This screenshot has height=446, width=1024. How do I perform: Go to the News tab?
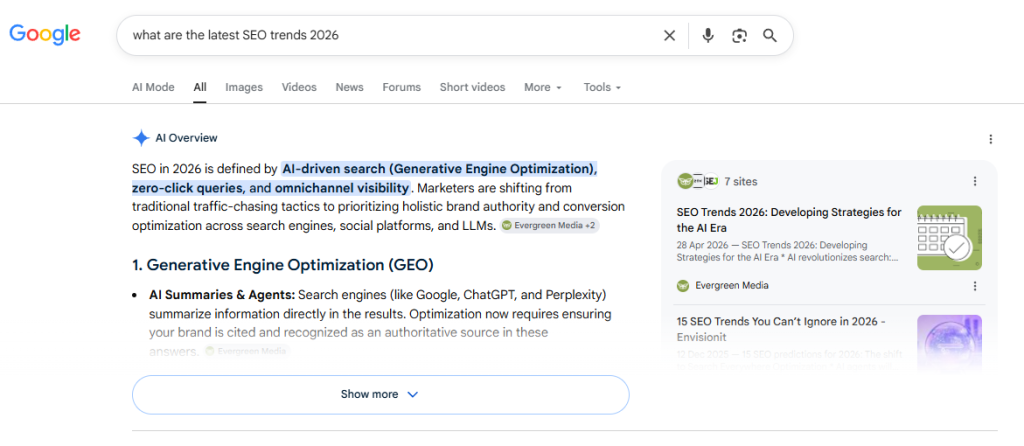tap(349, 87)
